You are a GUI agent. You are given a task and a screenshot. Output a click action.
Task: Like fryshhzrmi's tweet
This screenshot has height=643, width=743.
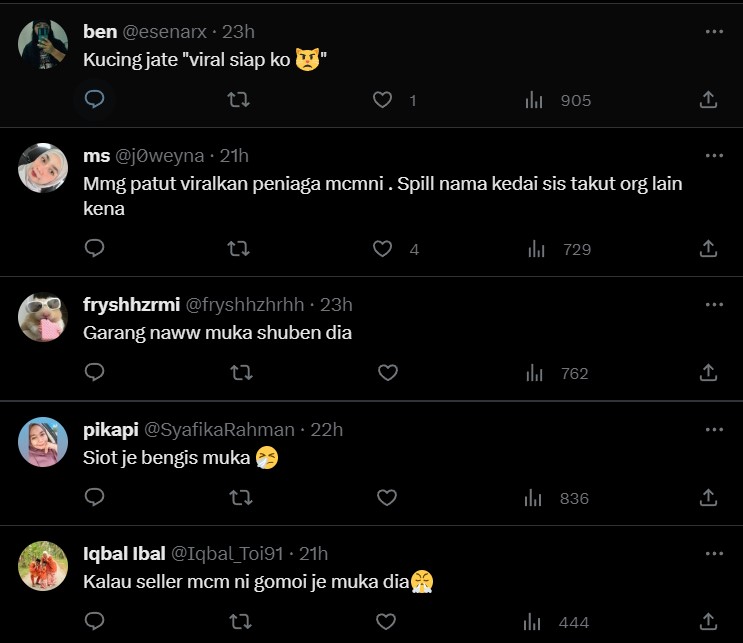(x=387, y=373)
